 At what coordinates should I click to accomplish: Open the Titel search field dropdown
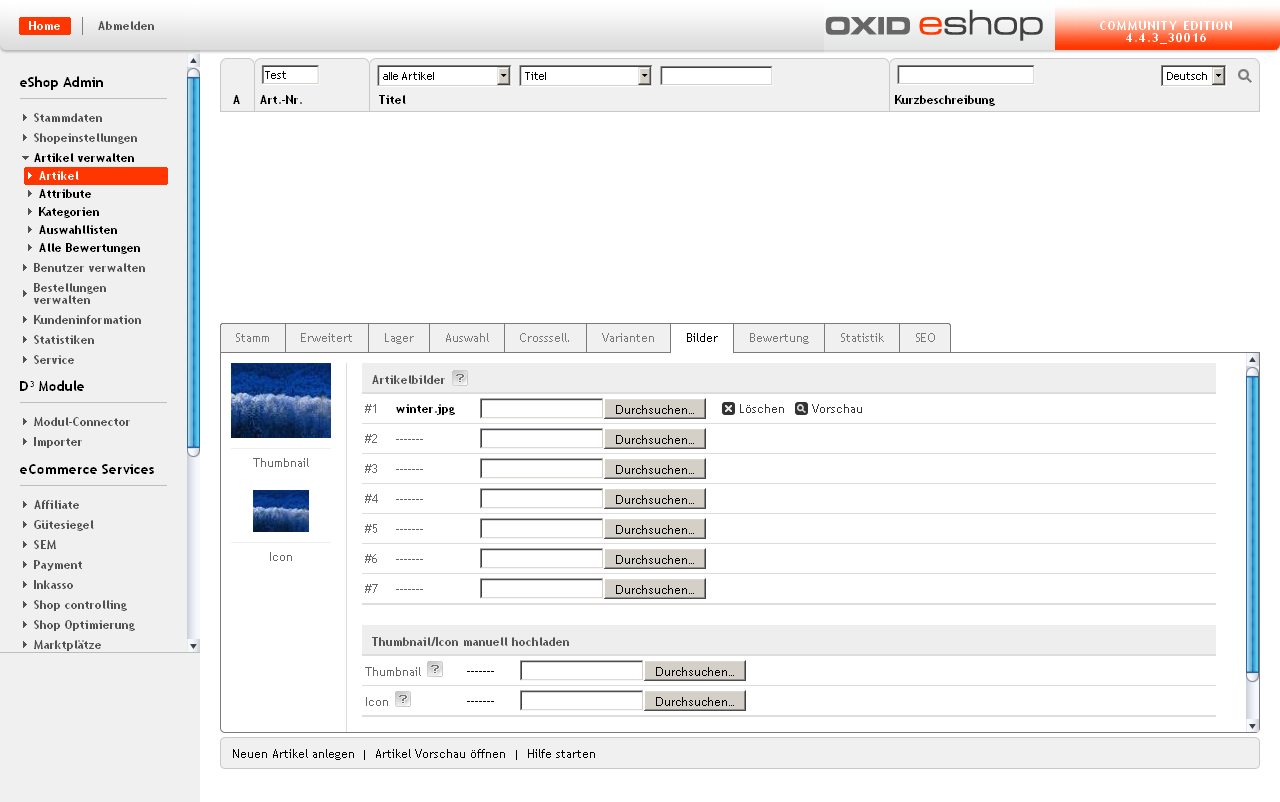point(644,76)
